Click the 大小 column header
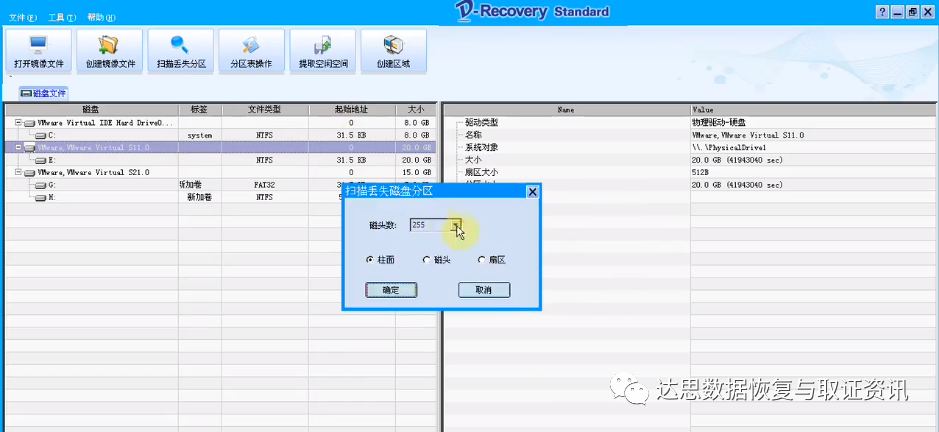The image size is (939, 432). pyautogui.click(x=416, y=110)
